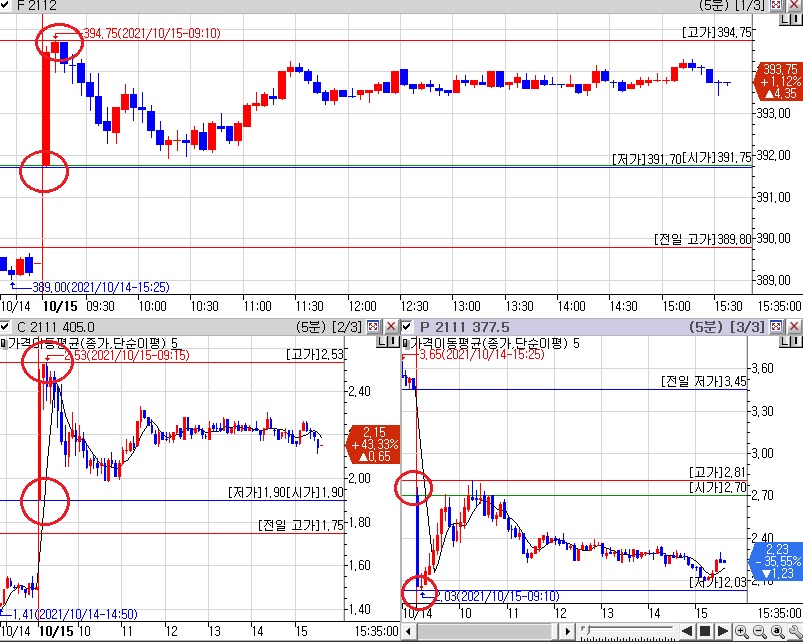Click the 3.65(2021/10/14-15:25) annotation
803x642 pixels.
(x=482, y=354)
